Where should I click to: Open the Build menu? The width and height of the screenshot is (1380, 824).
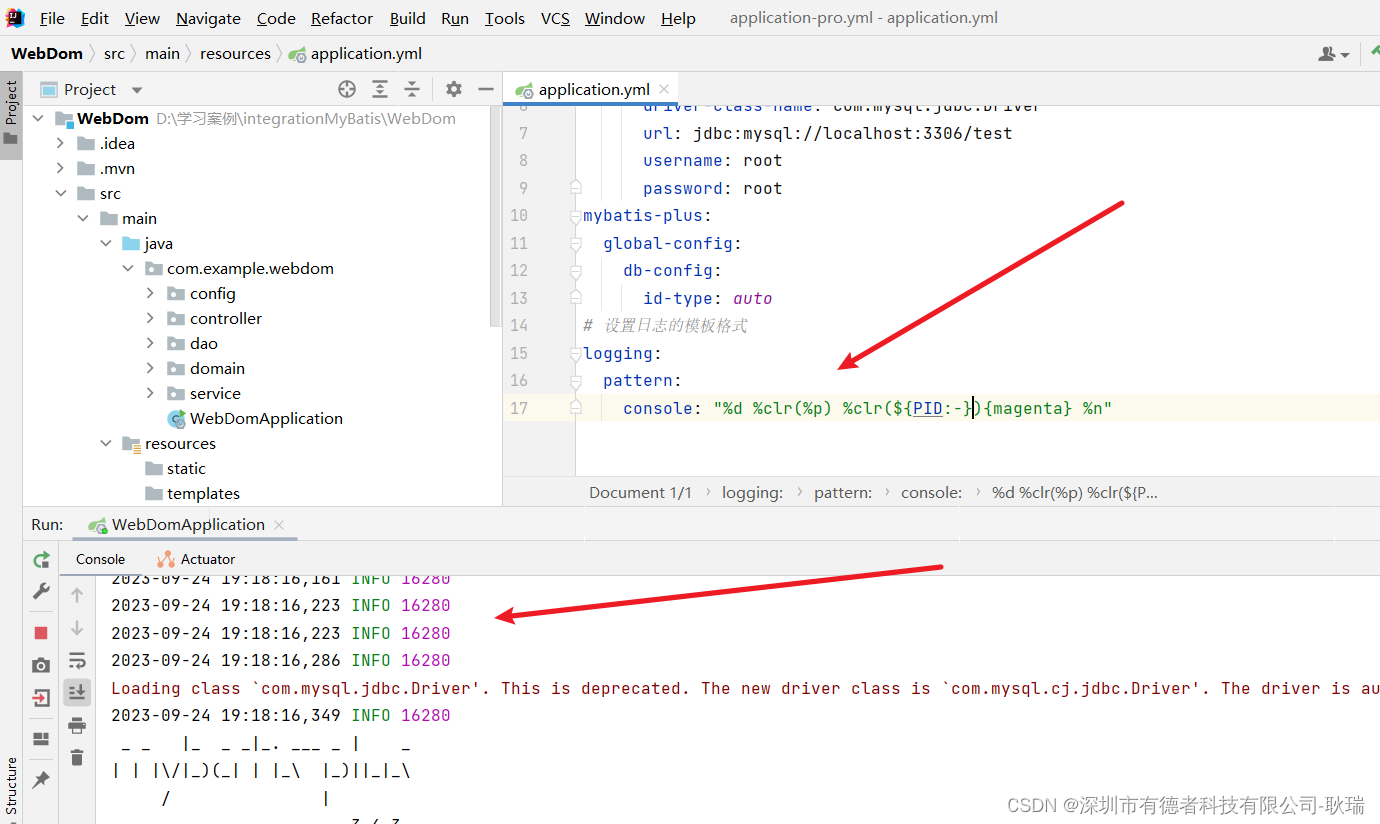click(x=408, y=18)
